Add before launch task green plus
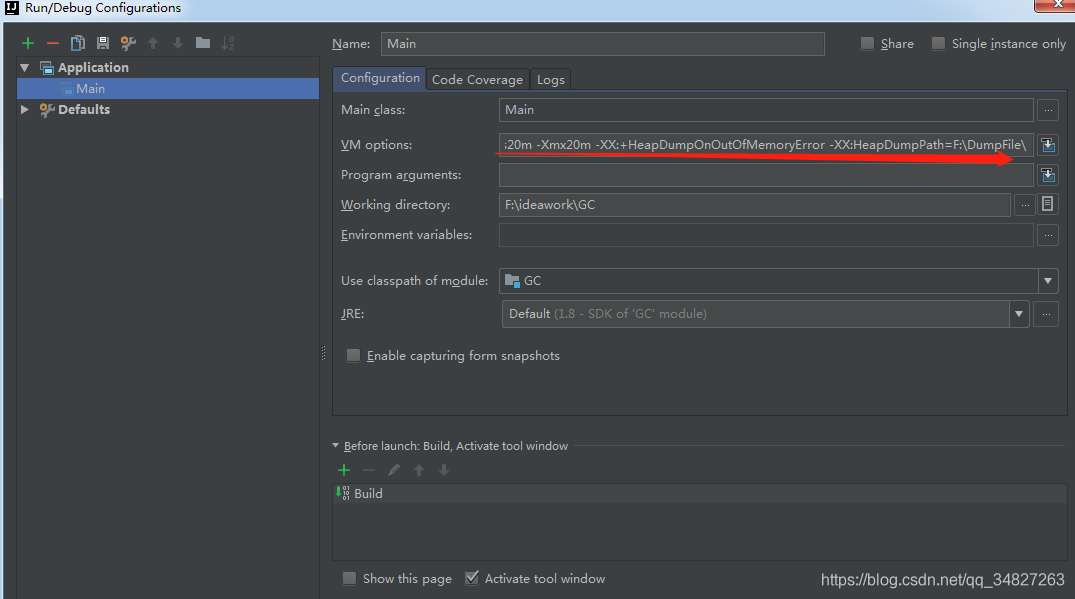The width and height of the screenshot is (1075, 599). [x=344, y=470]
